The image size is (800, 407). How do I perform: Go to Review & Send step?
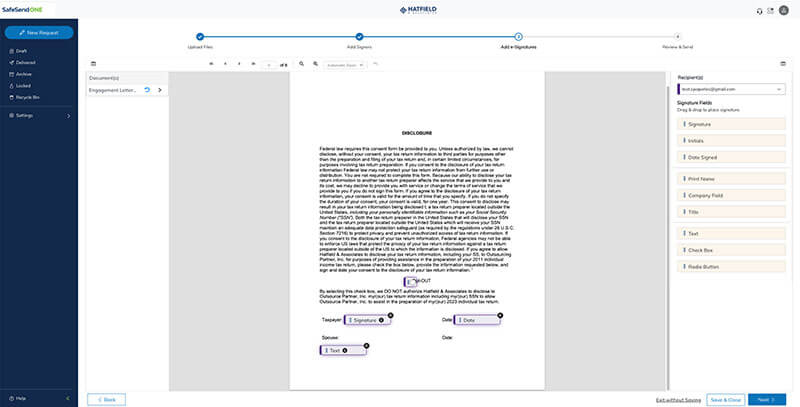(x=678, y=37)
